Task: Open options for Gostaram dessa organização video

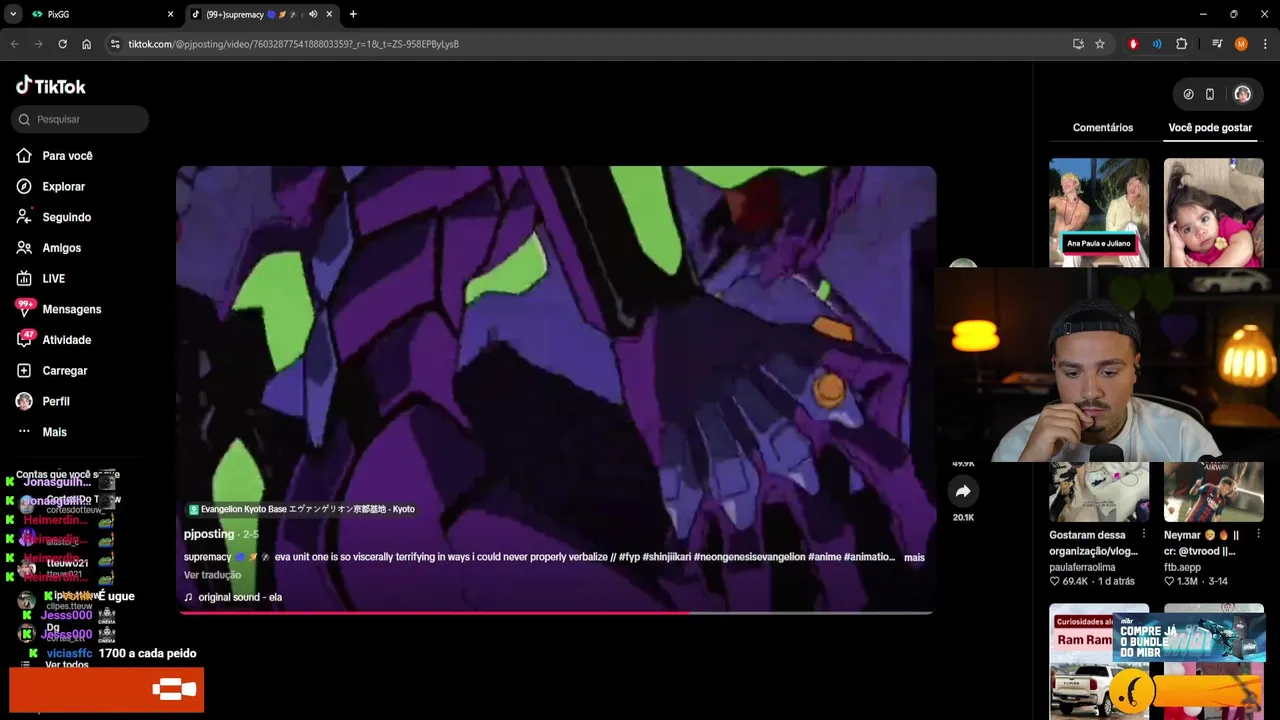Action: [1144, 535]
